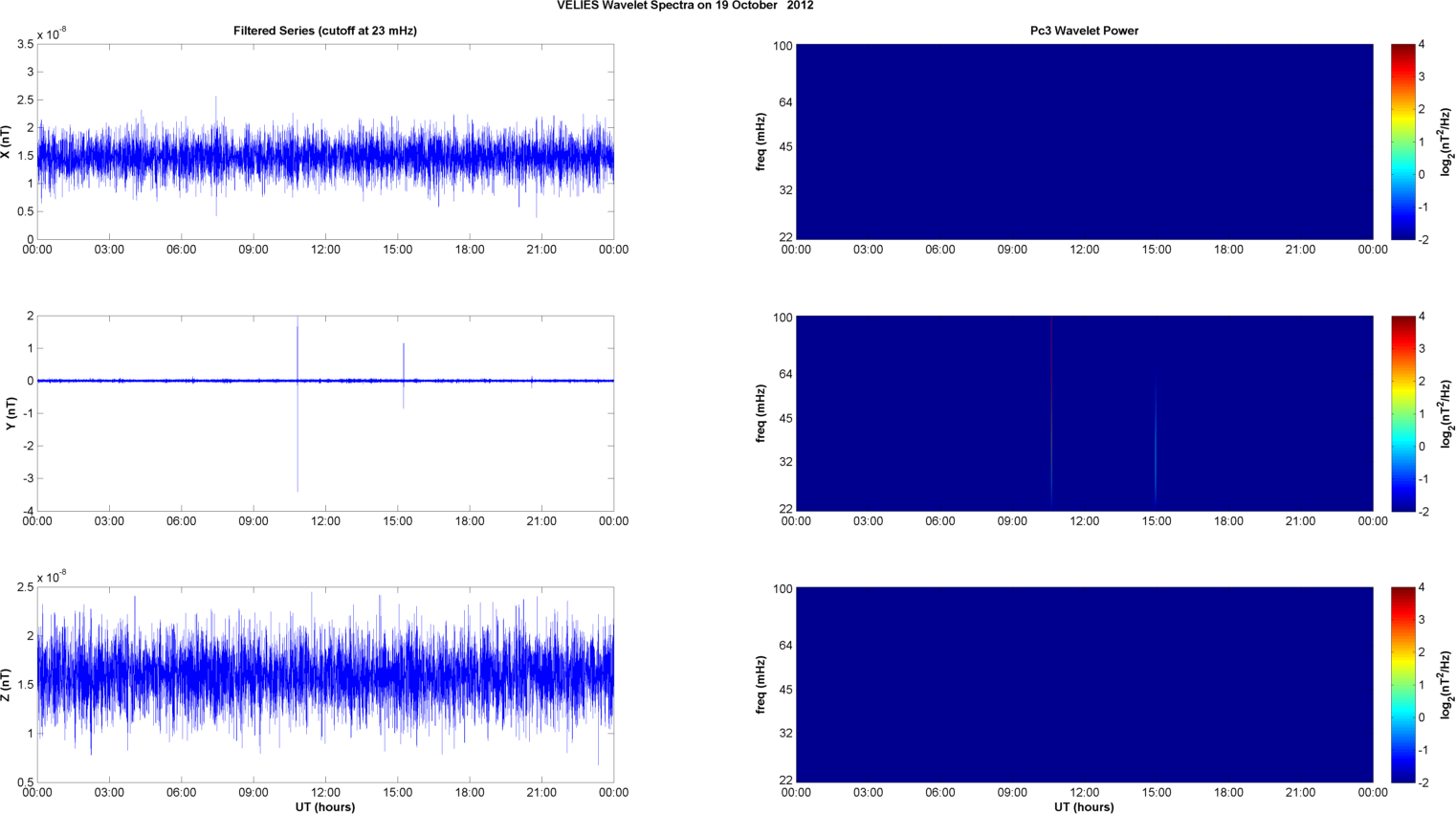Click the log2(nT²/Hz) label beside top colorbar
This screenshot has height=814, width=1456.
click(x=1446, y=142)
